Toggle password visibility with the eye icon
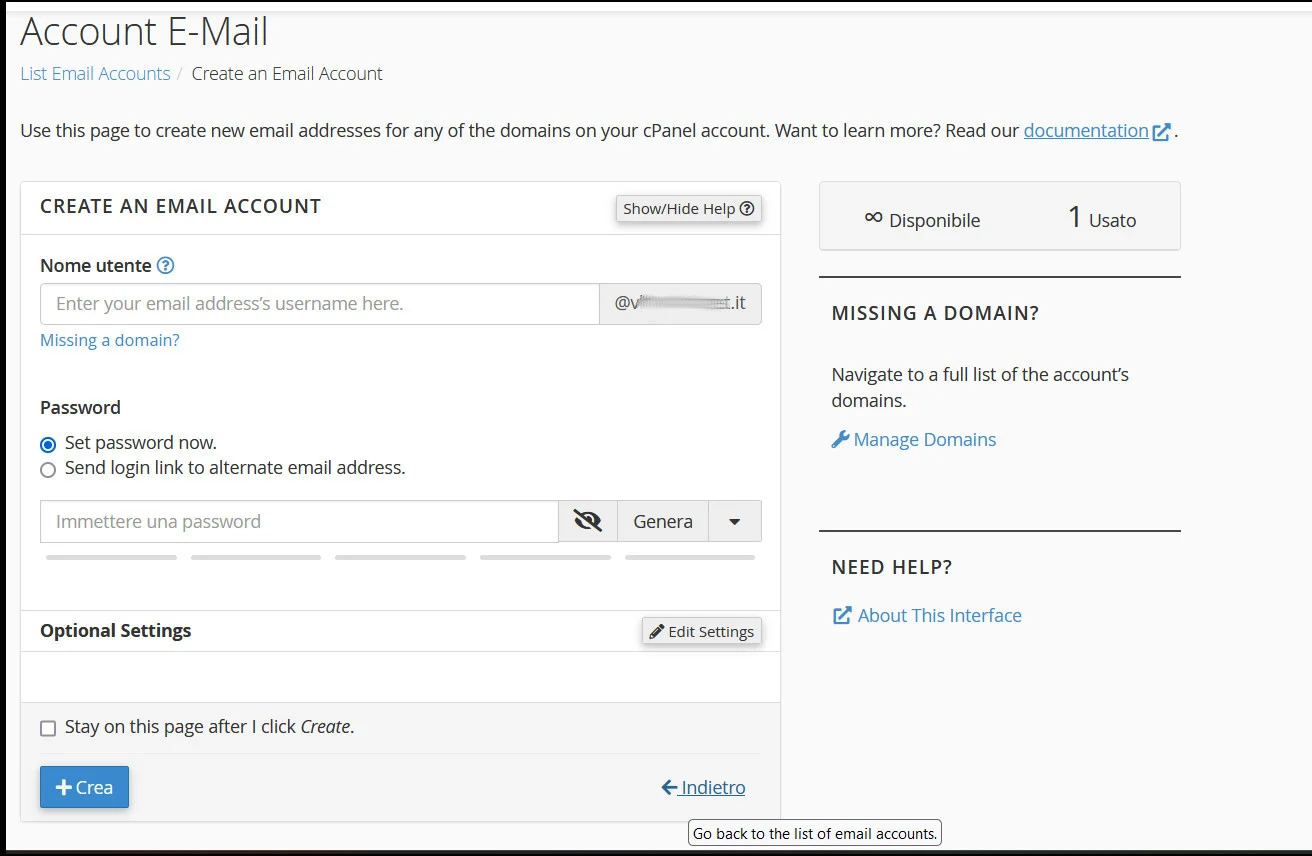The width and height of the screenshot is (1312, 856). tap(587, 519)
